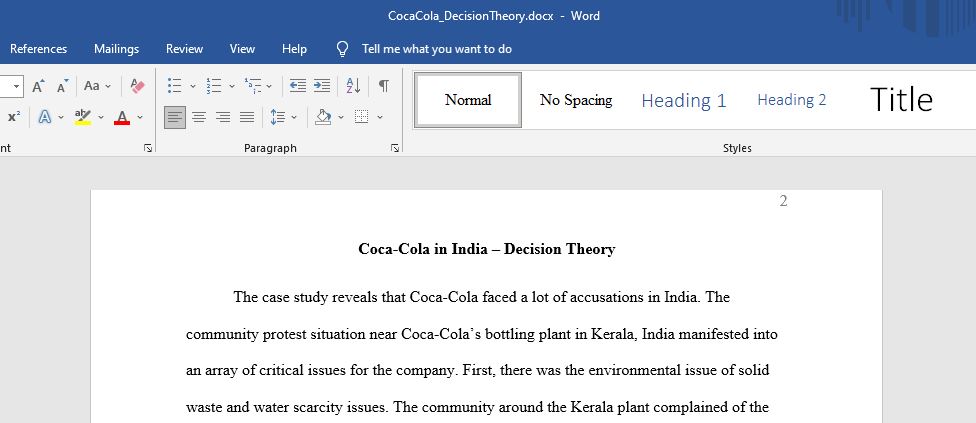Apply the Heading 2 style

coord(792,100)
